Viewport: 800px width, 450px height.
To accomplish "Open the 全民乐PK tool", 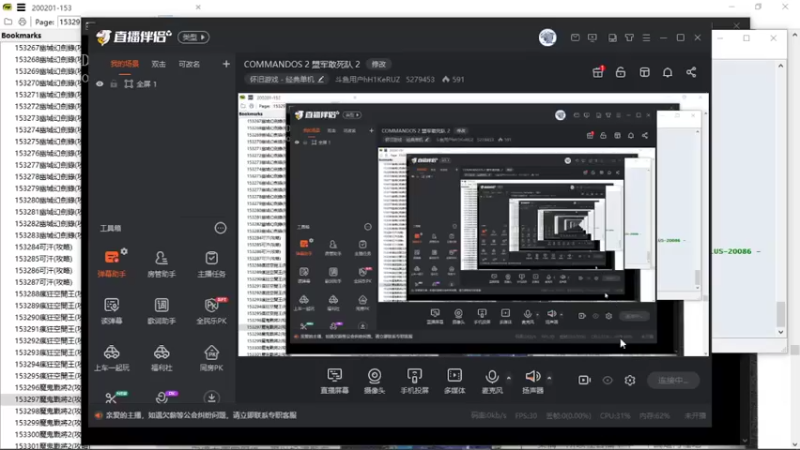I will pyautogui.click(x=211, y=311).
